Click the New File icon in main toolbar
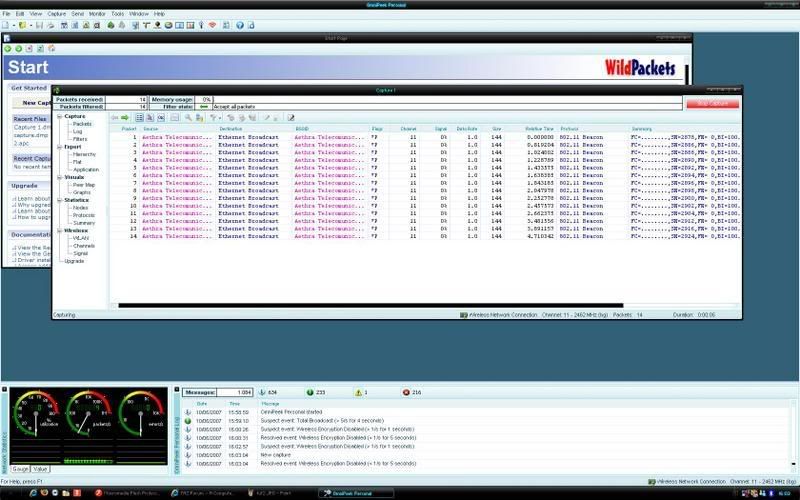 pos(7,24)
